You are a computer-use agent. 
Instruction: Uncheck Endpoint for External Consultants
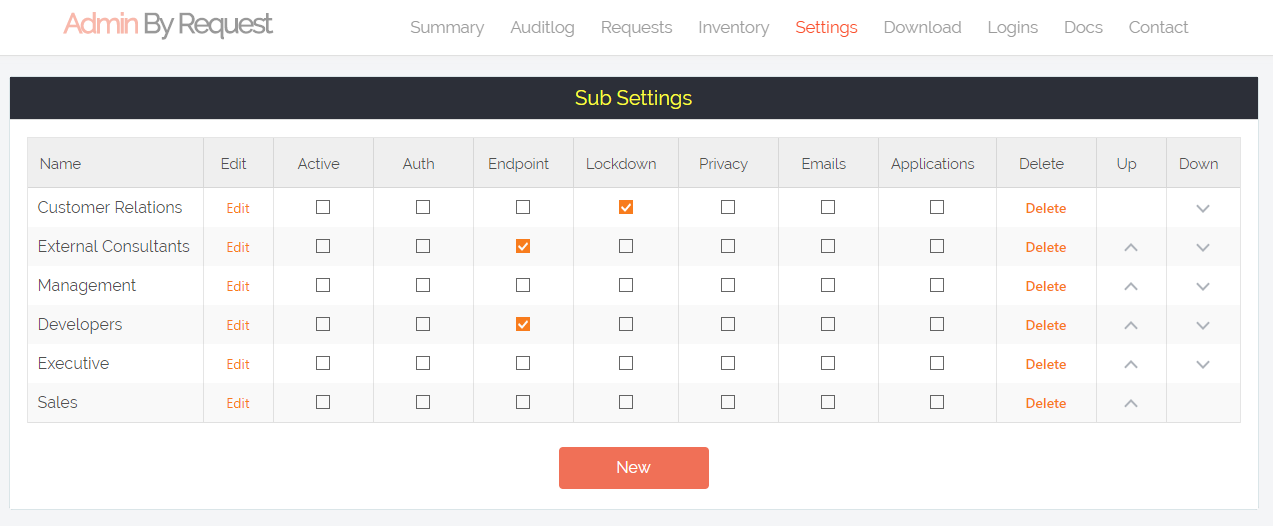coord(523,246)
